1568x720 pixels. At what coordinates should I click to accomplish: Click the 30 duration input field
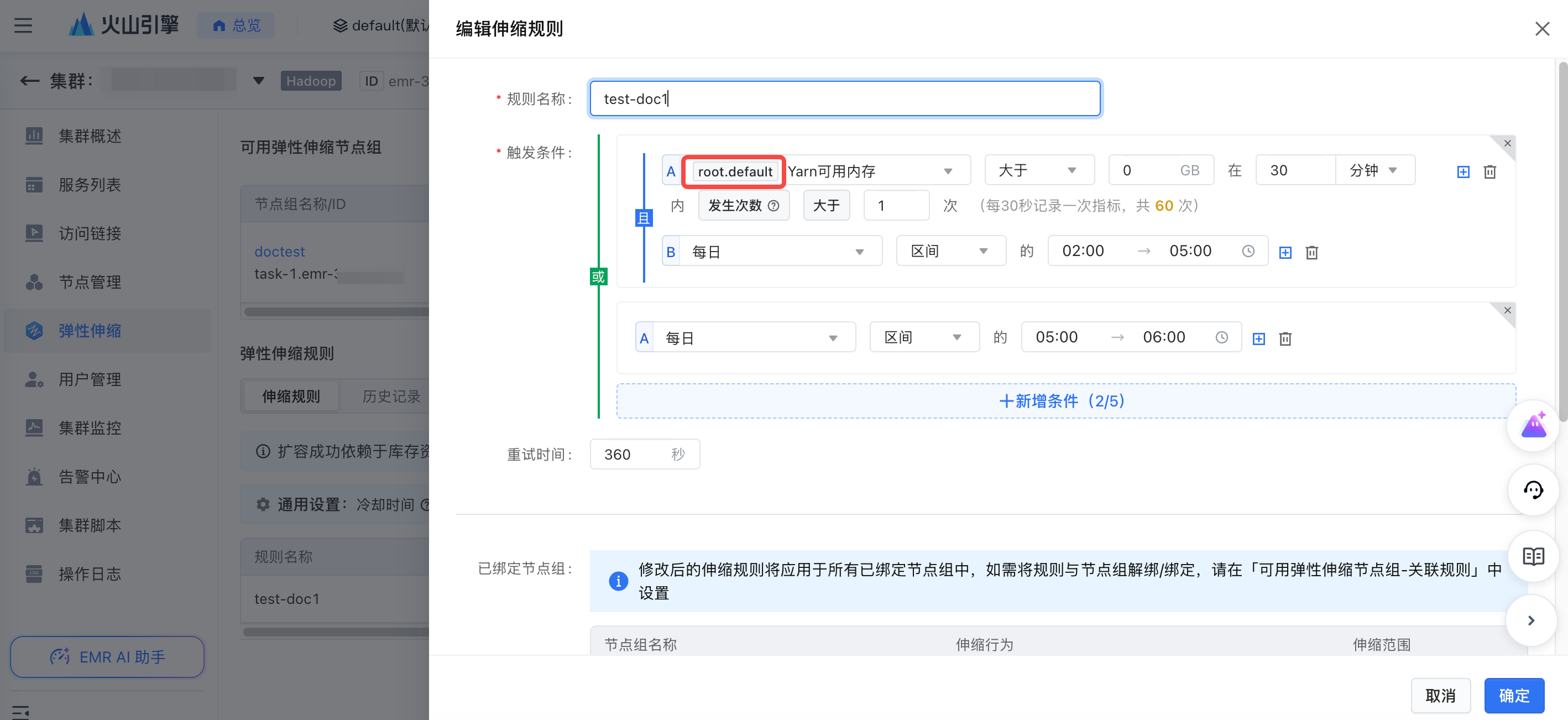(x=1295, y=170)
